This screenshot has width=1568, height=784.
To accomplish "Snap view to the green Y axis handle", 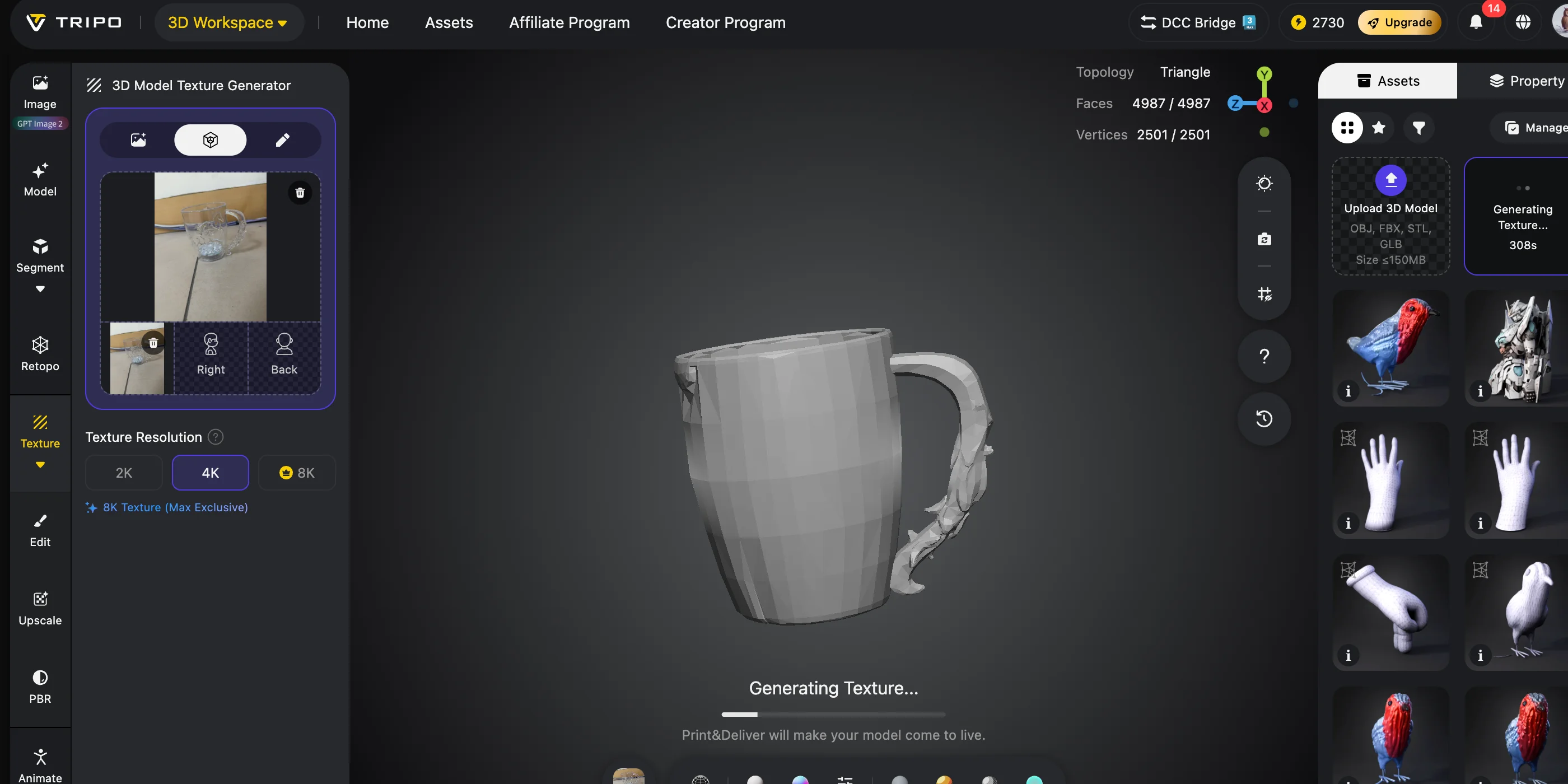I will [x=1264, y=74].
